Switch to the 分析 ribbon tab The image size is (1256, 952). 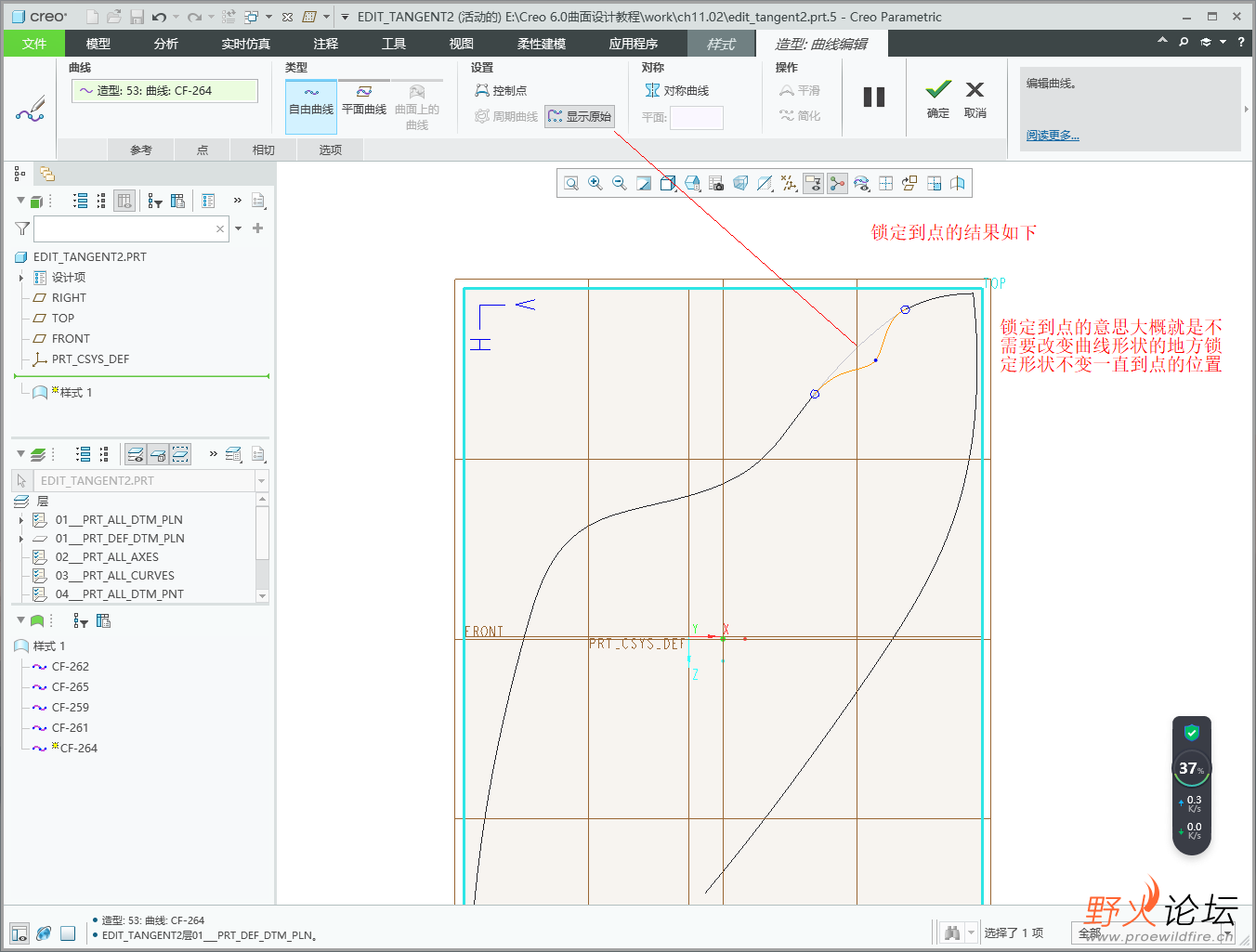pos(166,44)
